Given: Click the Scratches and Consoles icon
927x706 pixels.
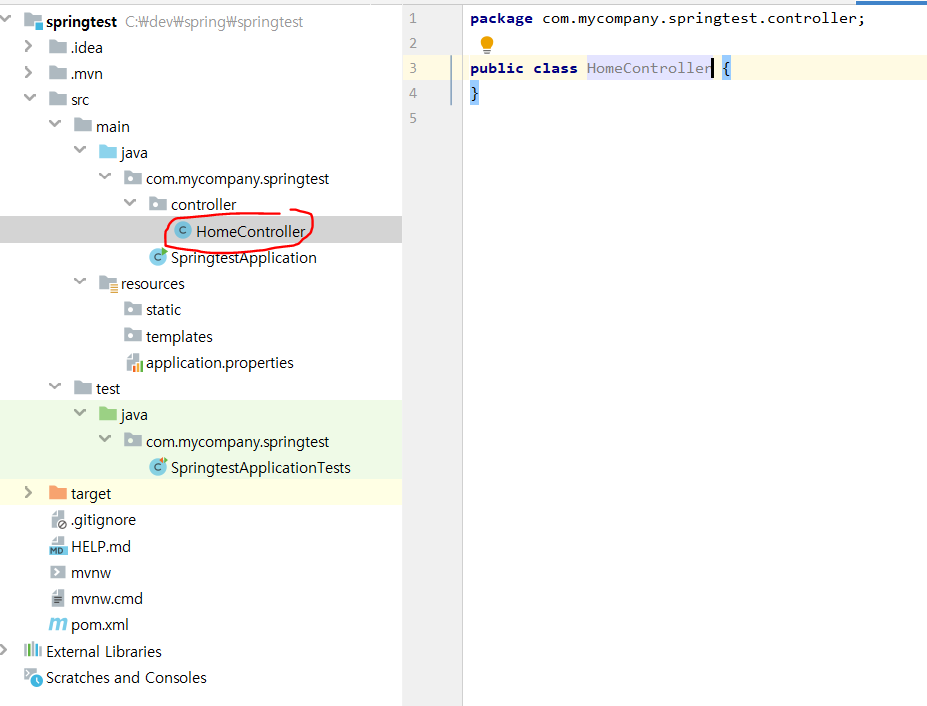Looking at the screenshot, I should pyautogui.click(x=33, y=677).
